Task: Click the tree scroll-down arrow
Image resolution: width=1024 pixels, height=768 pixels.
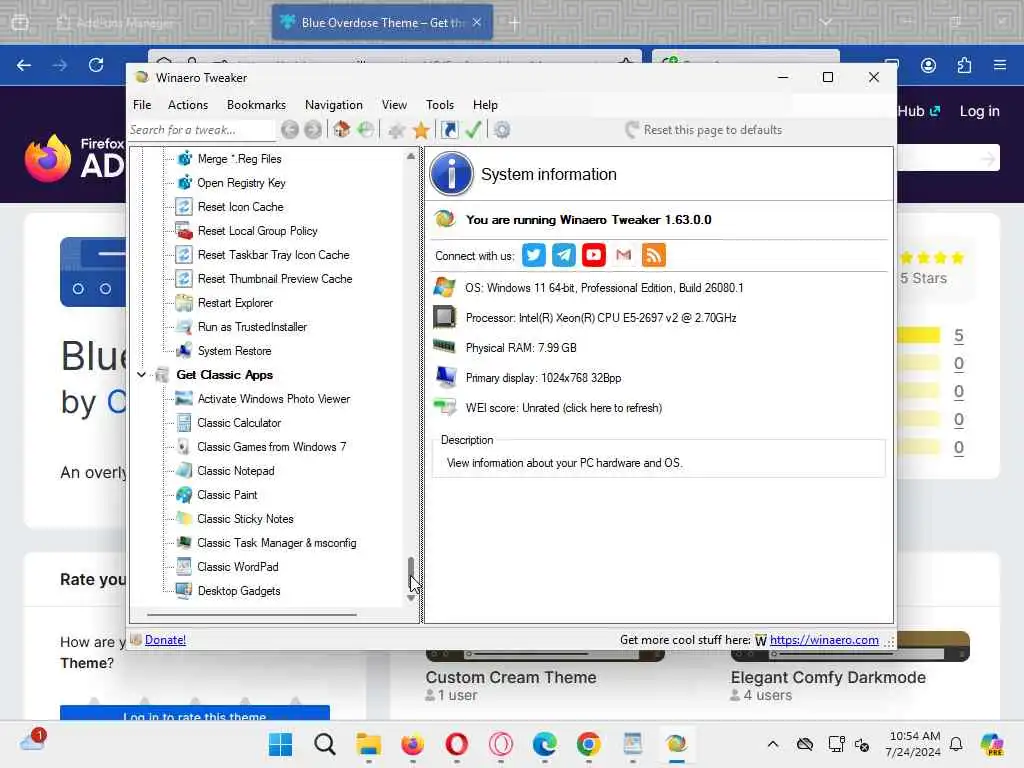Action: click(x=411, y=598)
